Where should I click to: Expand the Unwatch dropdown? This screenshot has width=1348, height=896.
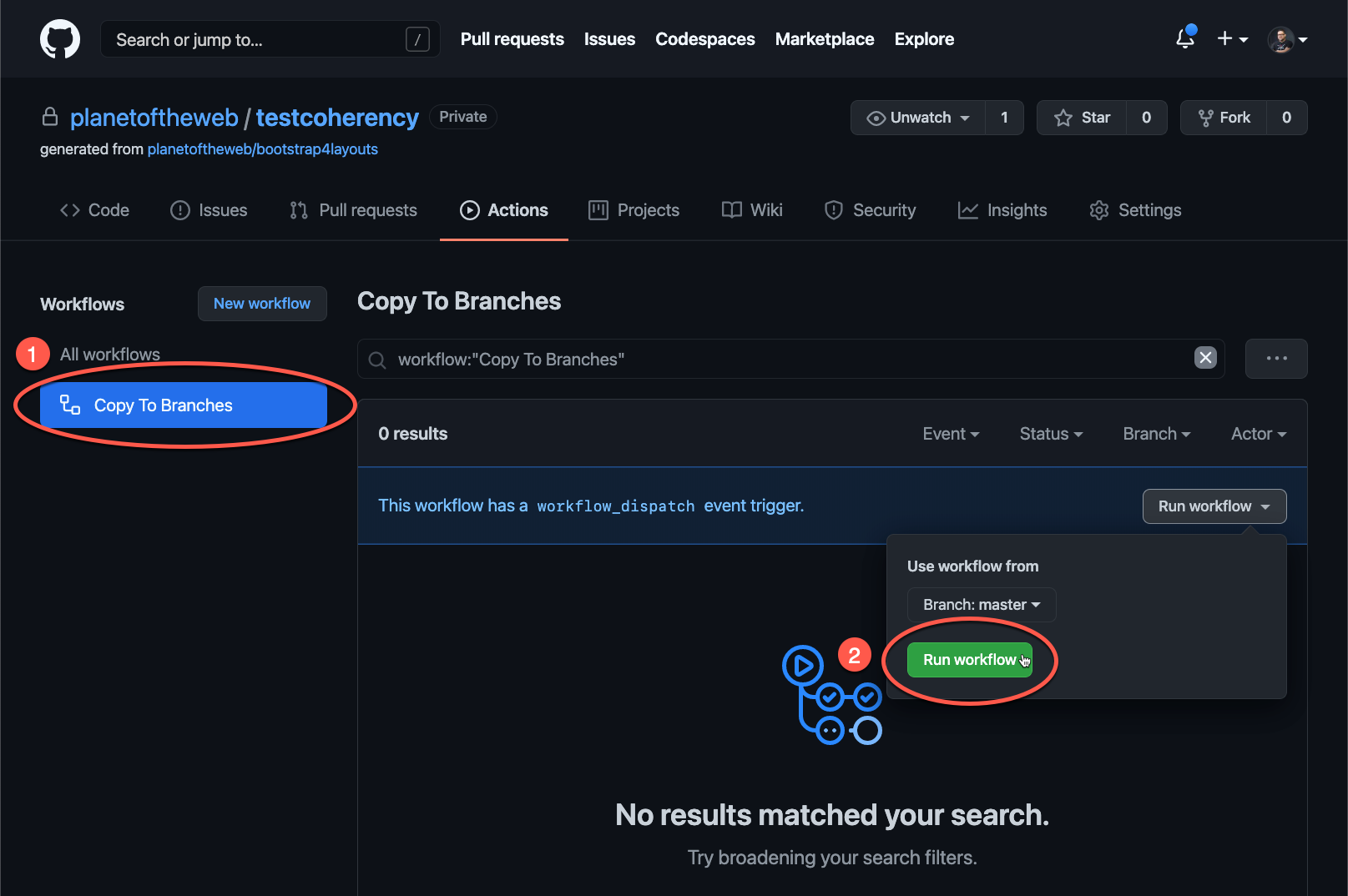918,118
